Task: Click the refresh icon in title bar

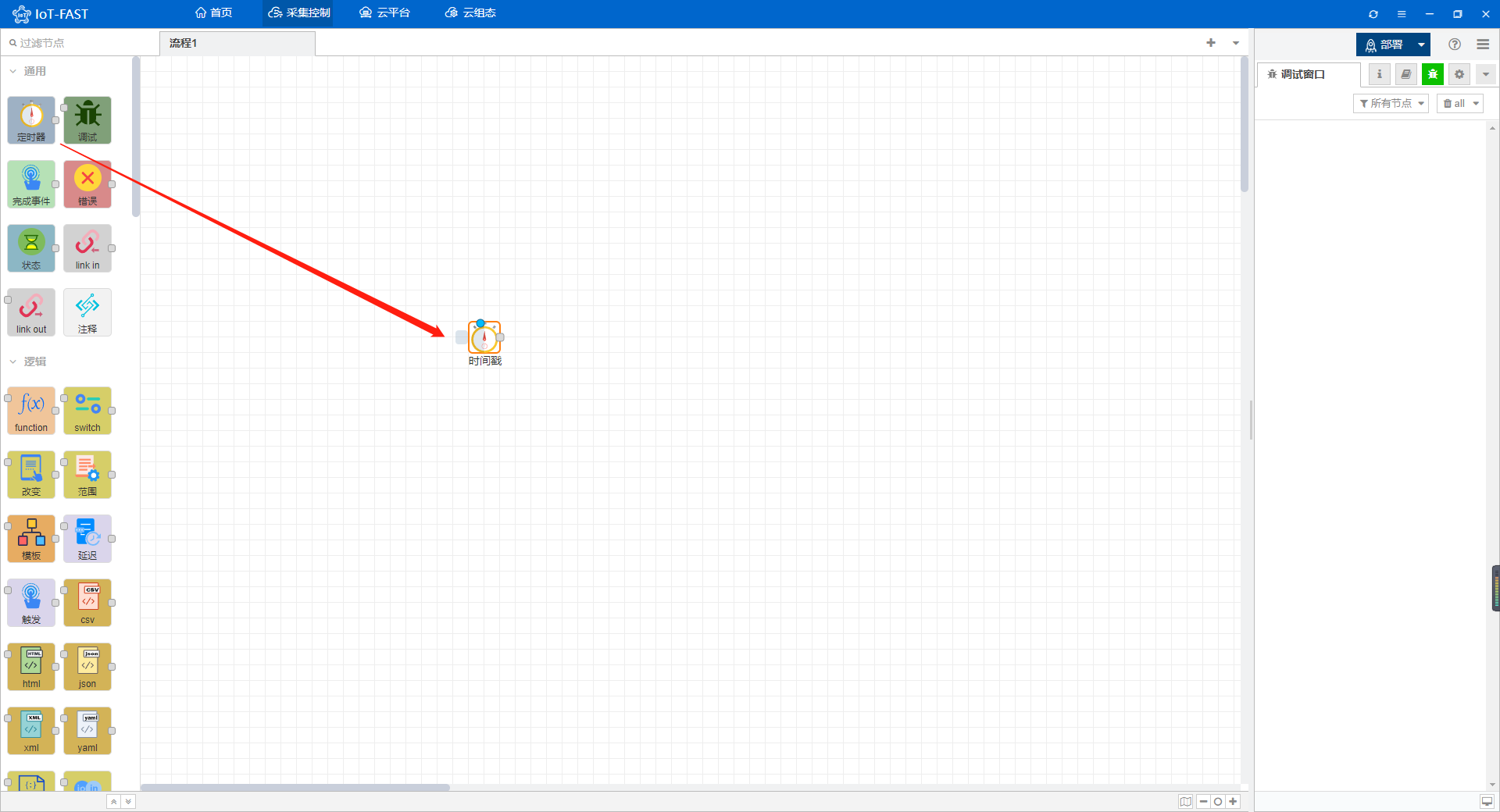Action: click(x=1373, y=14)
